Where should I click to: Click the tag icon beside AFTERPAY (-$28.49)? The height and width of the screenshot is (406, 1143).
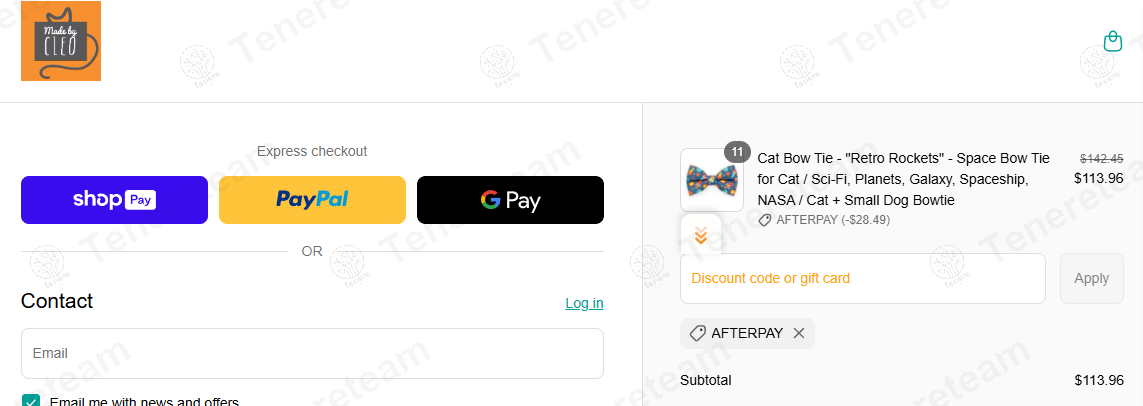(x=765, y=220)
